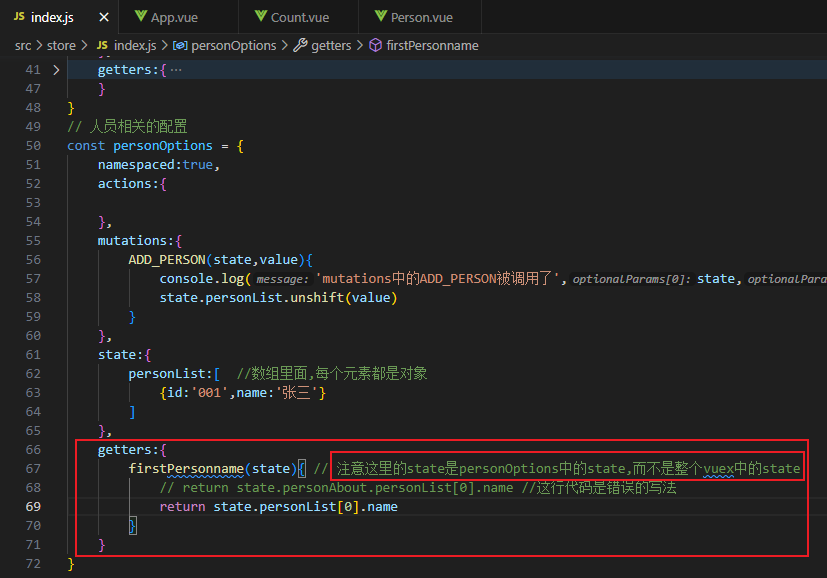The image size is (827, 578).
Task: Click 'firstPersonname(state)' on line 67
Action: click(213, 469)
